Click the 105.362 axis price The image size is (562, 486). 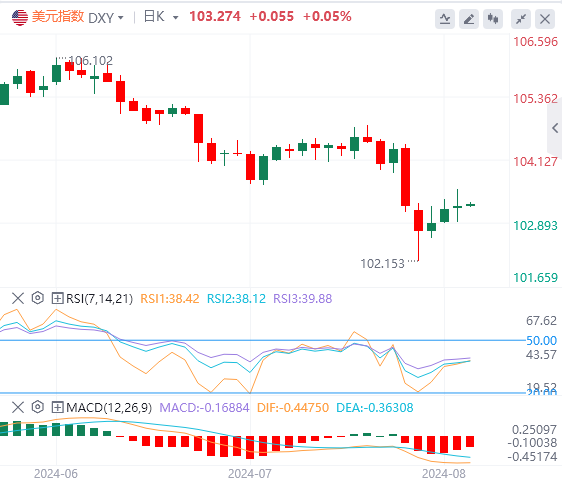[535, 99]
